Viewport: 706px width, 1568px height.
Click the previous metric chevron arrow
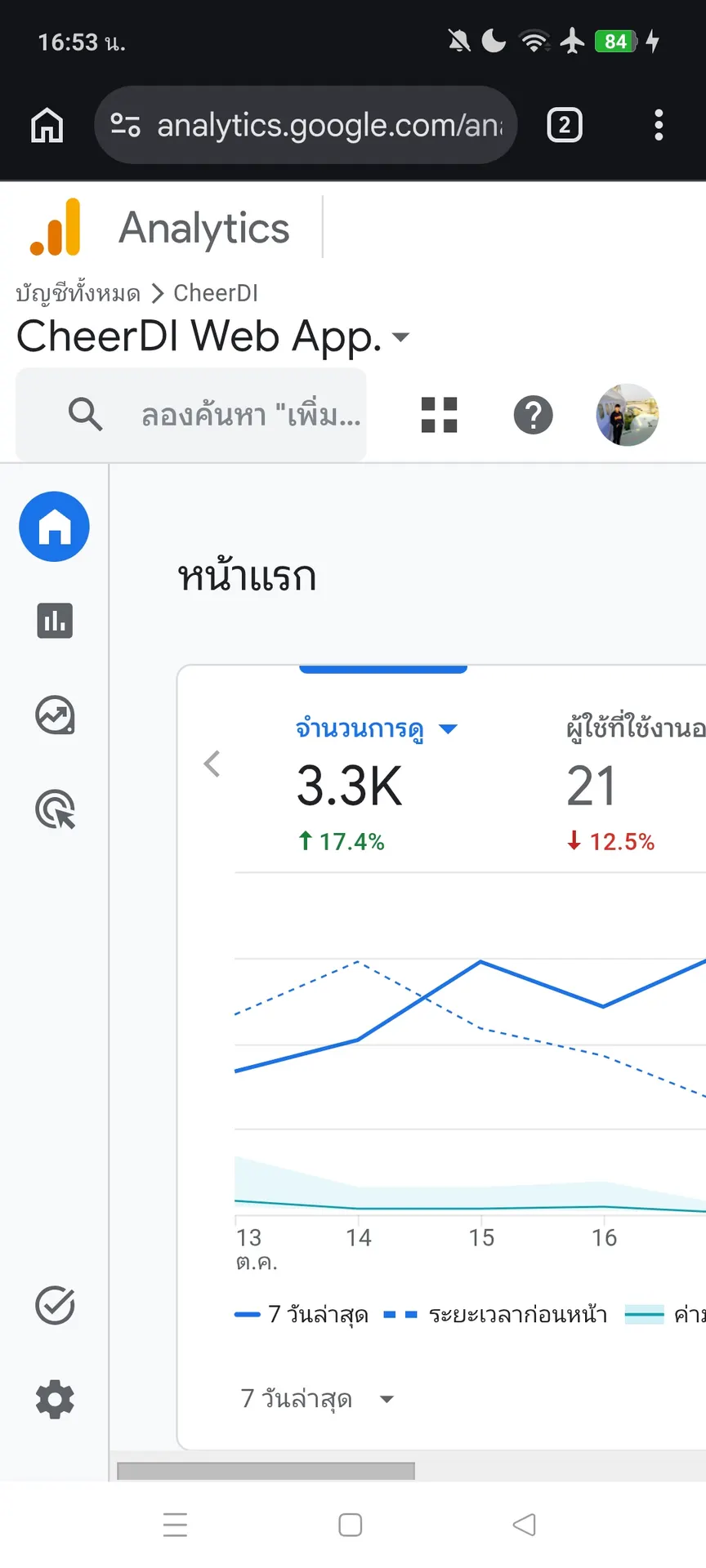click(212, 764)
